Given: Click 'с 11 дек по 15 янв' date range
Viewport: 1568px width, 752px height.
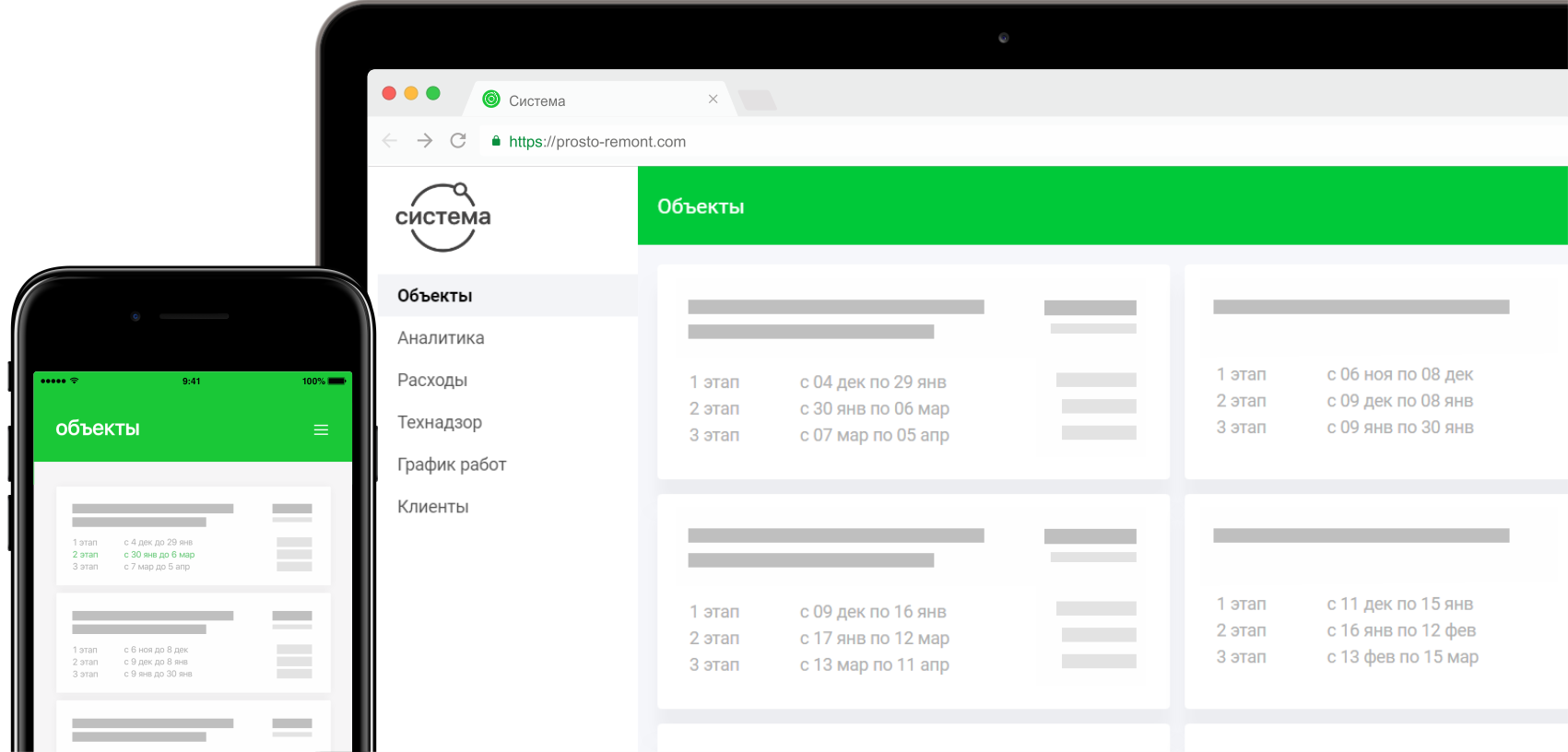Looking at the screenshot, I should point(1399,605).
